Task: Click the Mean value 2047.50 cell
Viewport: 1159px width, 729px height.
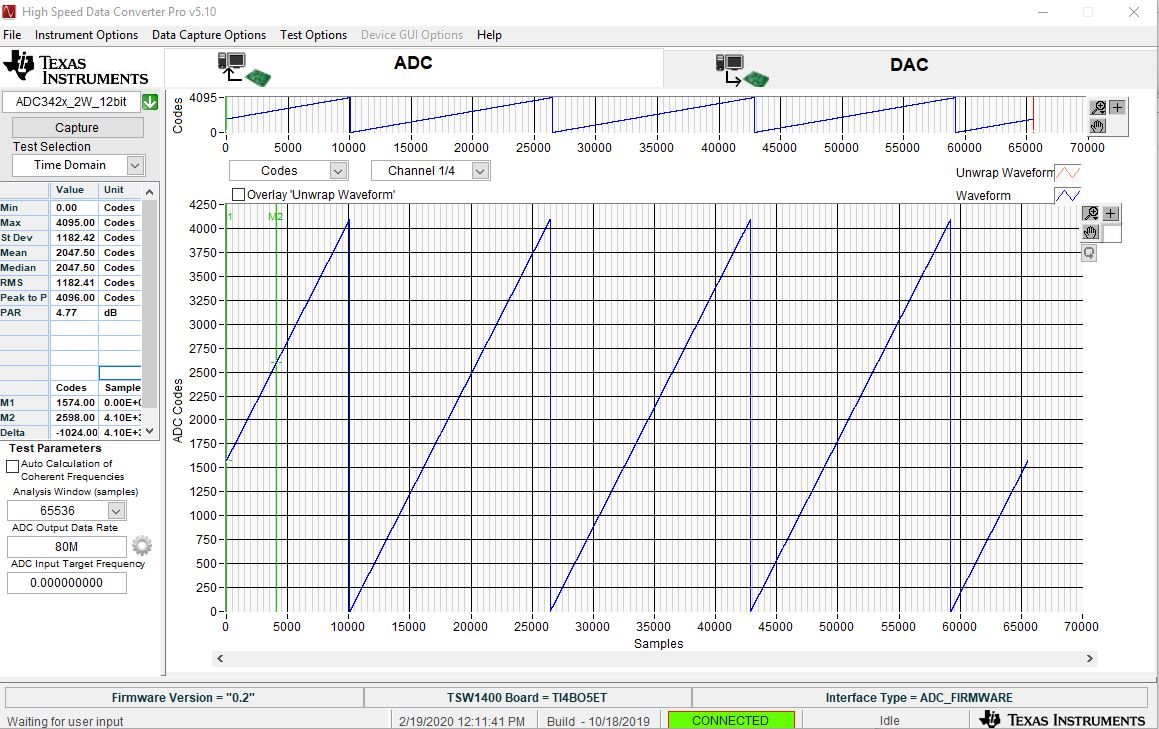Action: (x=75, y=253)
